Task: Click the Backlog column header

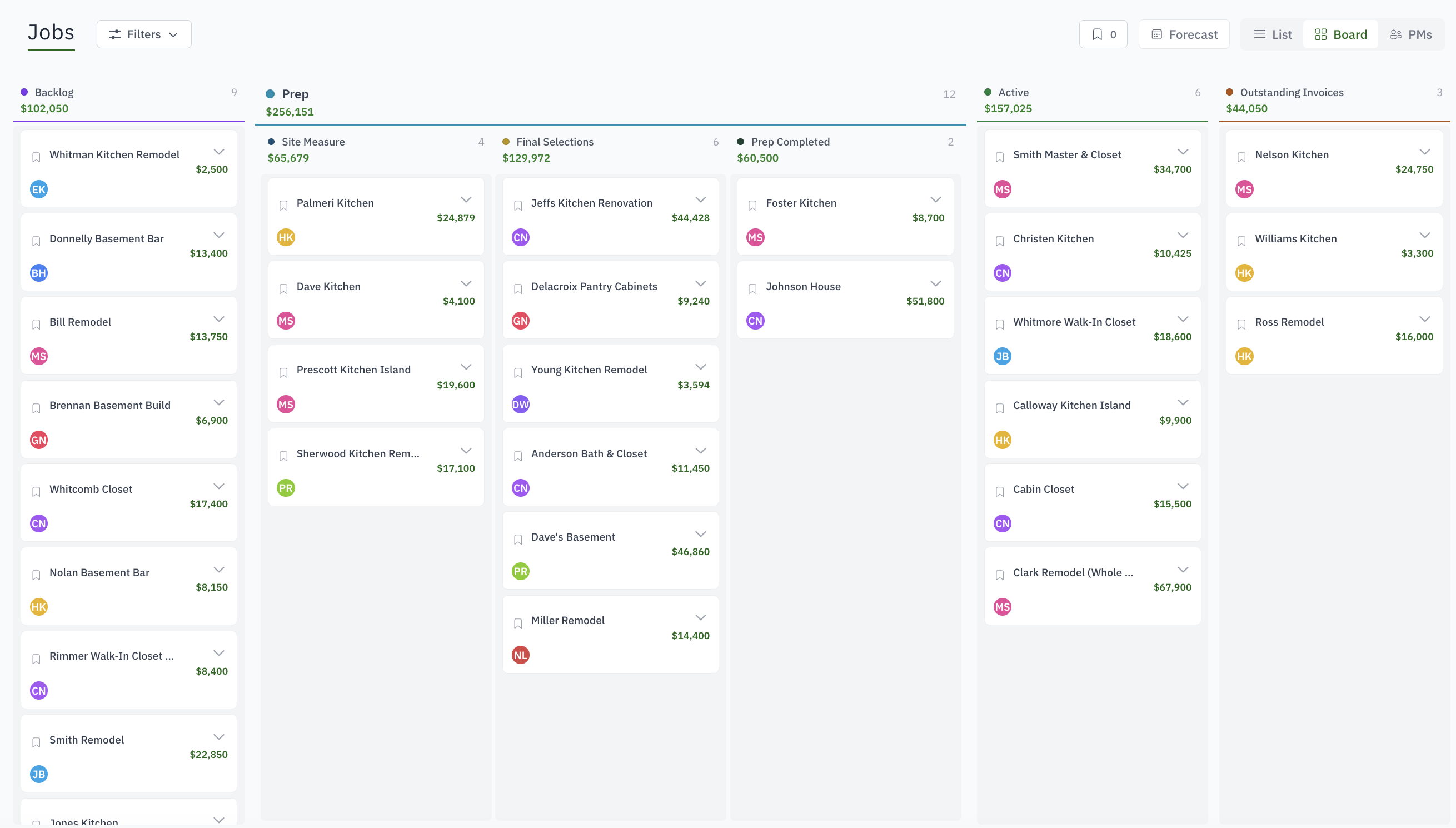Action: (129, 100)
